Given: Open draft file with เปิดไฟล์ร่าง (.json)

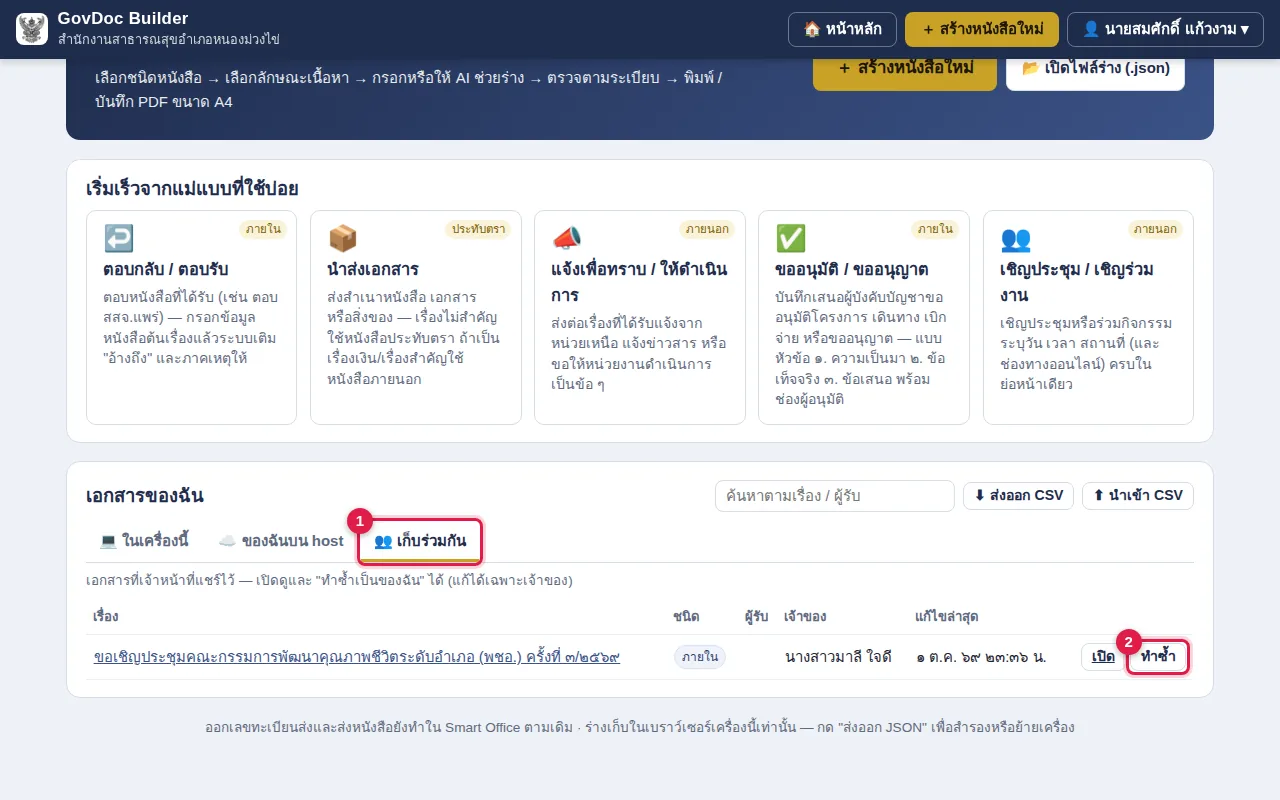Looking at the screenshot, I should [x=1095, y=68].
